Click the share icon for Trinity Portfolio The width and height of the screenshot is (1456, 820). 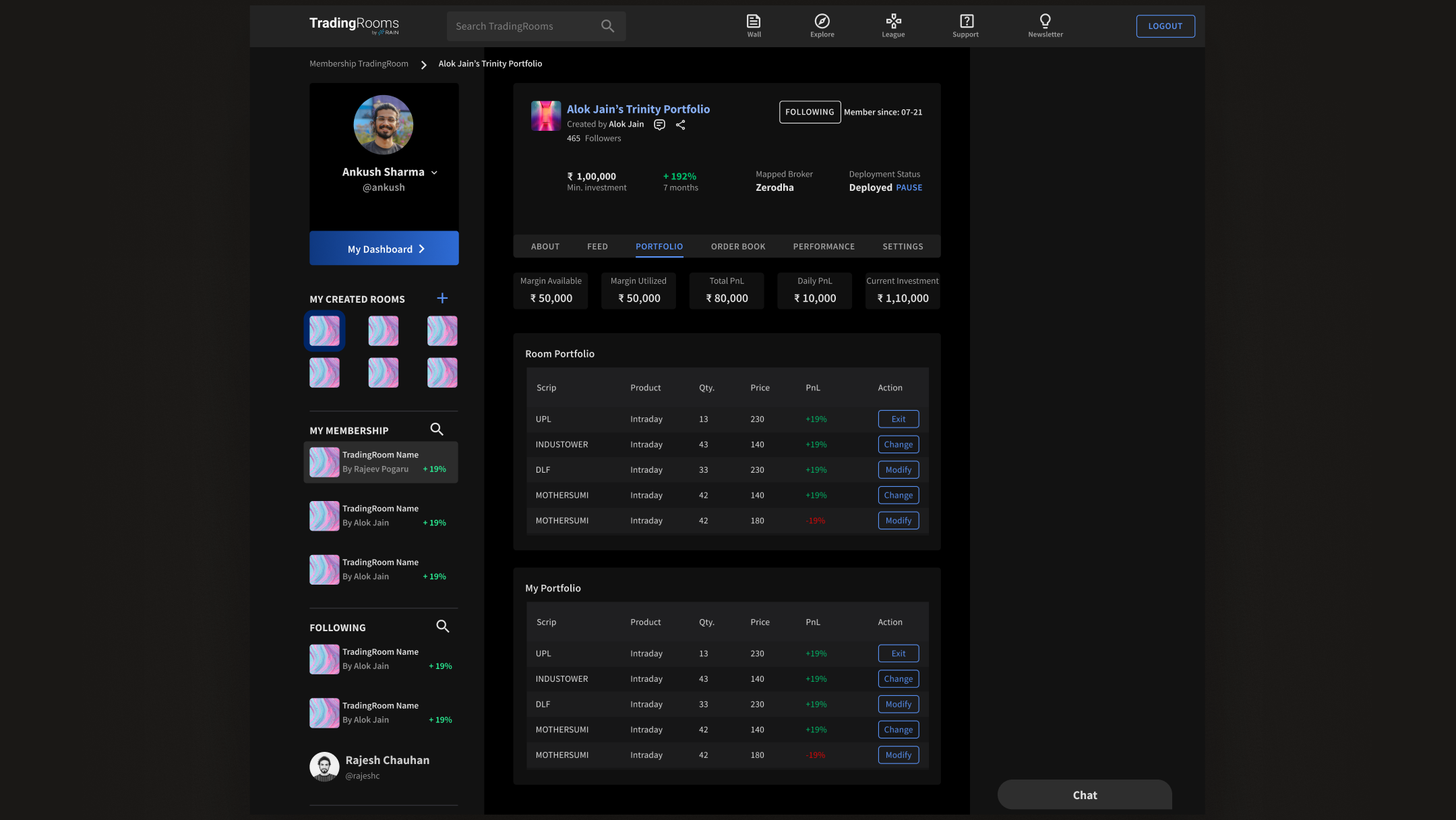coord(681,125)
